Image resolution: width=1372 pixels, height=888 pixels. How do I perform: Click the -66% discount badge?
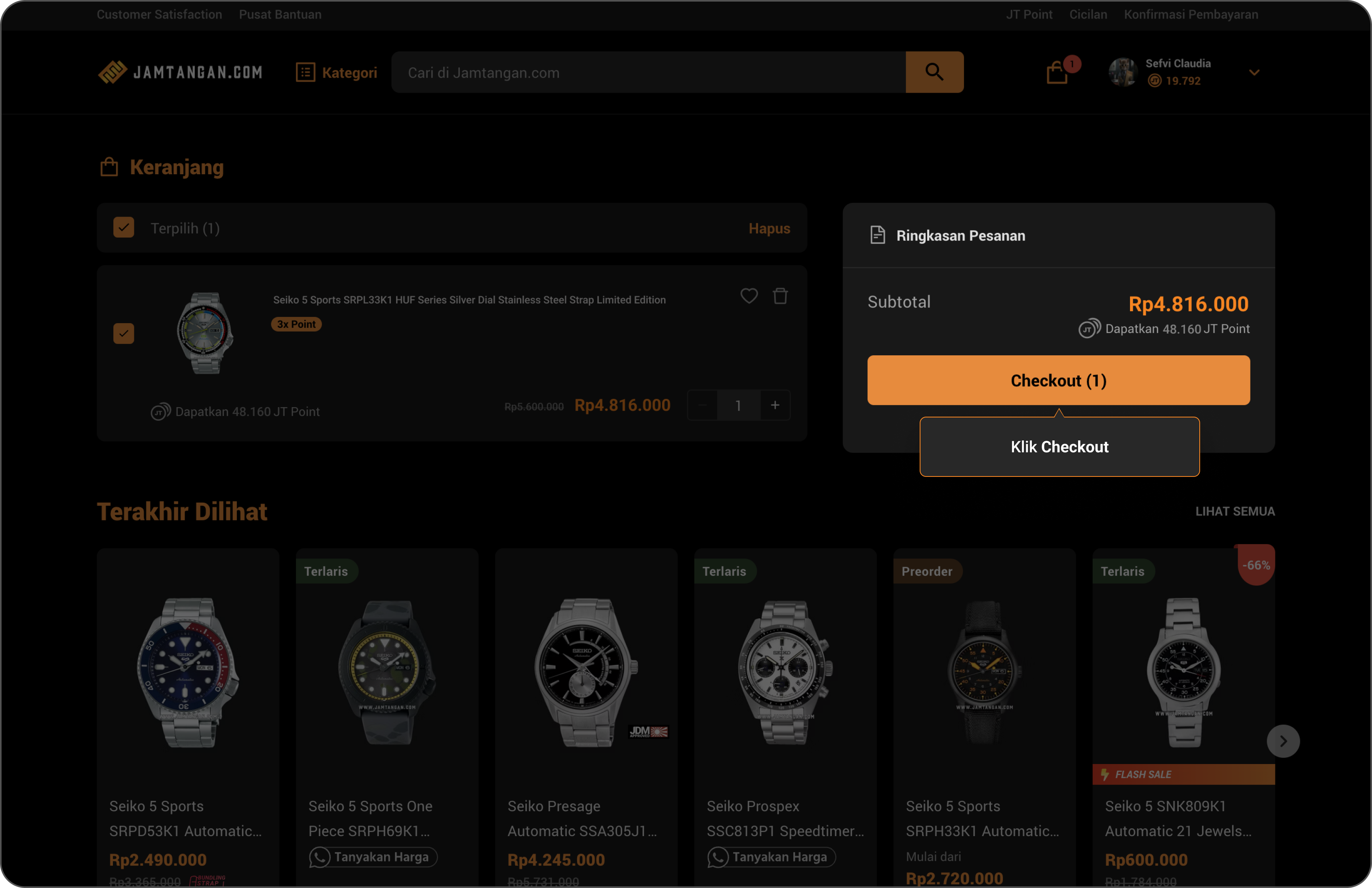coord(1256,565)
